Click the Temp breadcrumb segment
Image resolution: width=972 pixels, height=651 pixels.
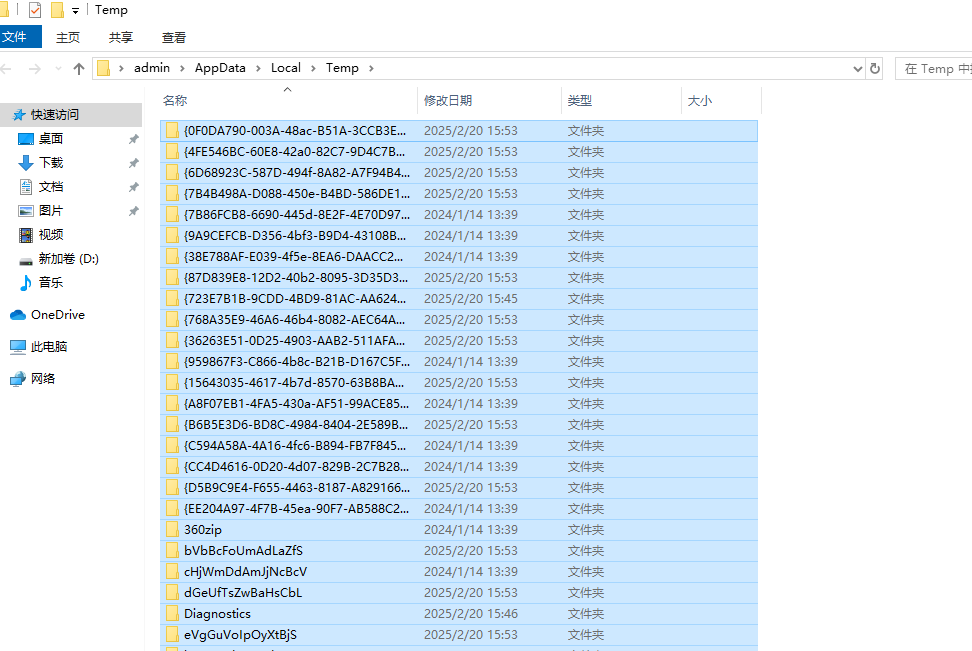342,68
